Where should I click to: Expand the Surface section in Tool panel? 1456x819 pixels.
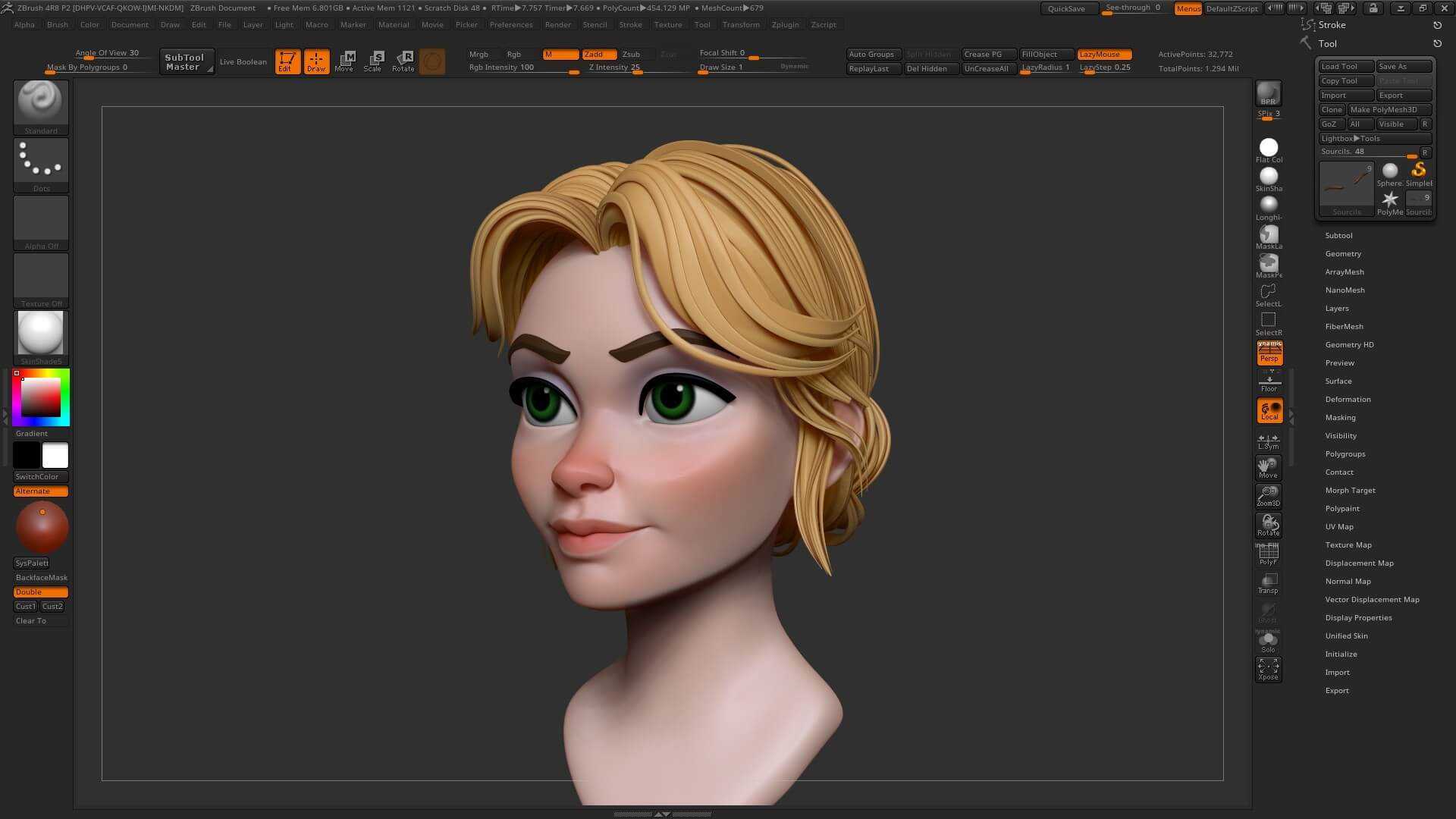point(1339,380)
